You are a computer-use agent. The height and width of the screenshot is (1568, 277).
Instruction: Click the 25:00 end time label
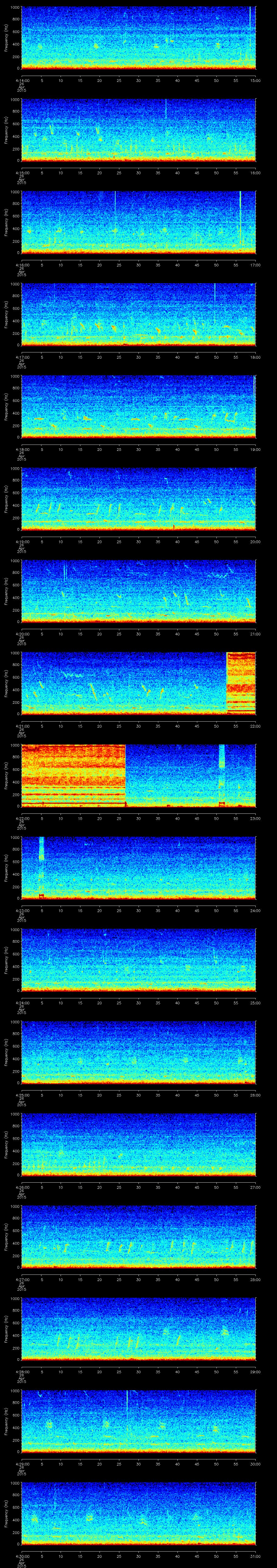point(255,1003)
